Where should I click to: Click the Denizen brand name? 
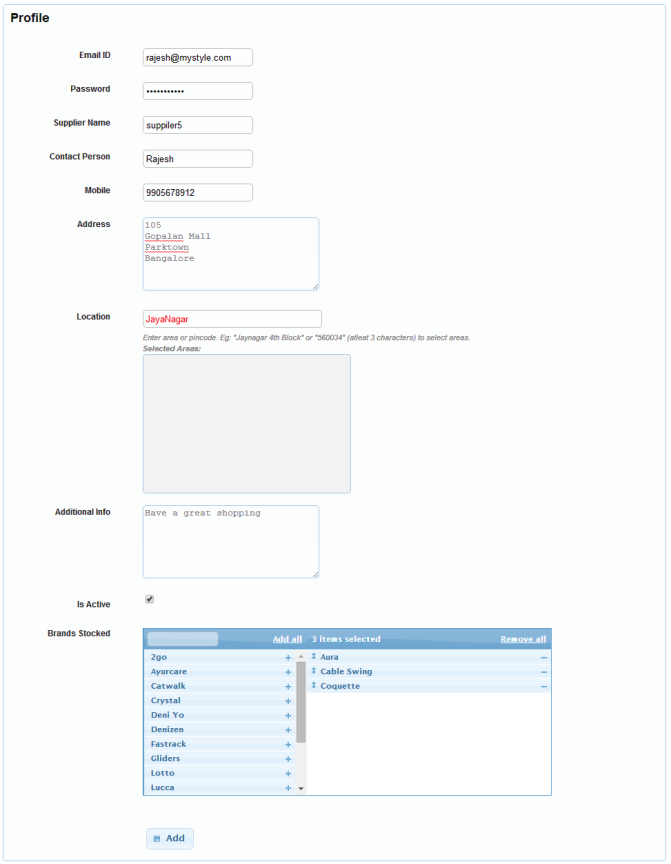(x=167, y=730)
